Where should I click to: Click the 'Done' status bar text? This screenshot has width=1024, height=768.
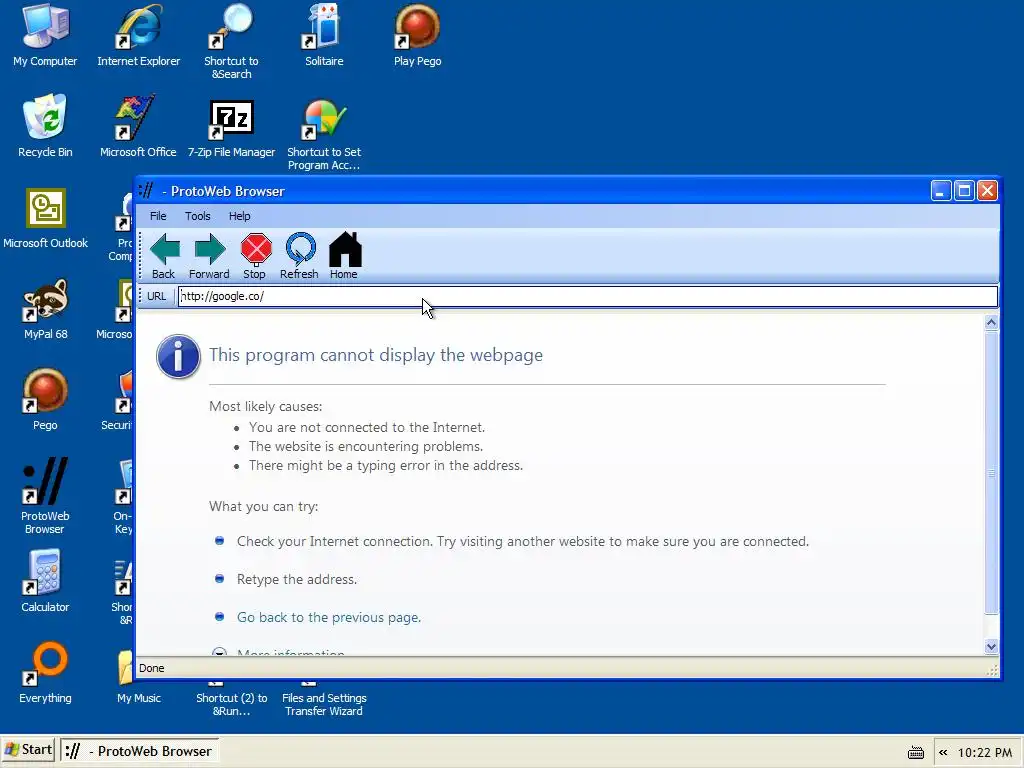(x=152, y=668)
